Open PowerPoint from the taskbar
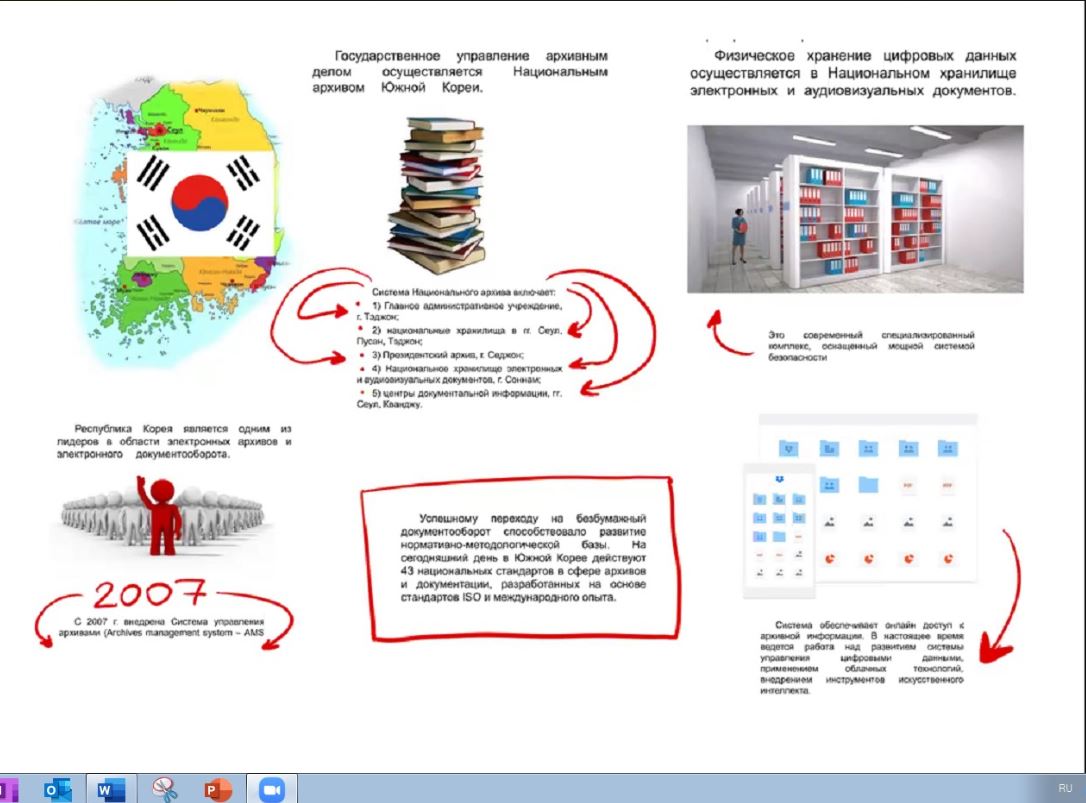 coord(217,789)
